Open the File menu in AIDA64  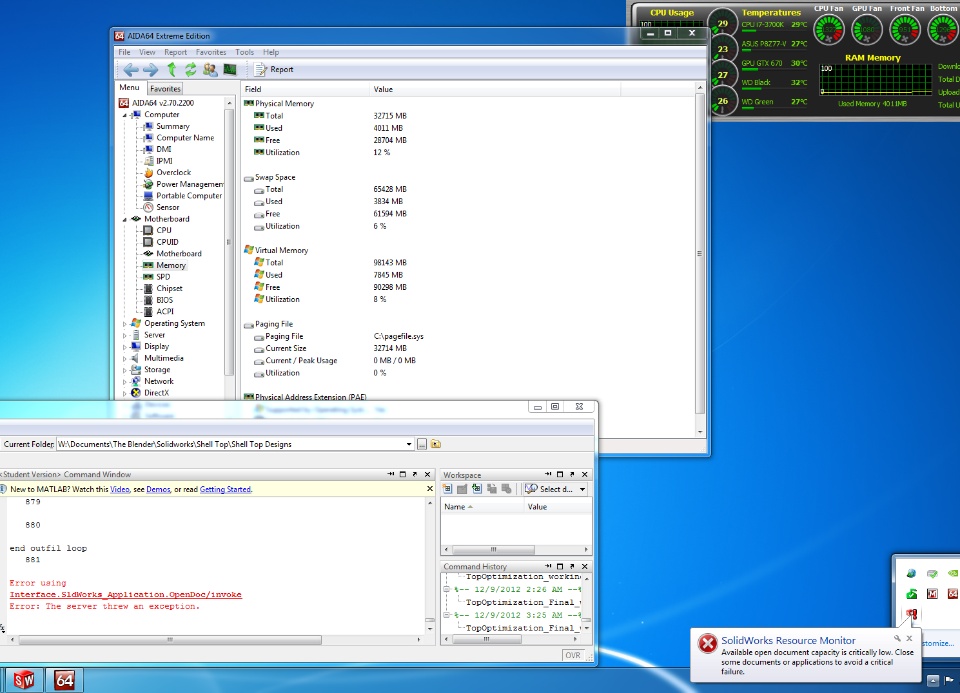(x=124, y=52)
